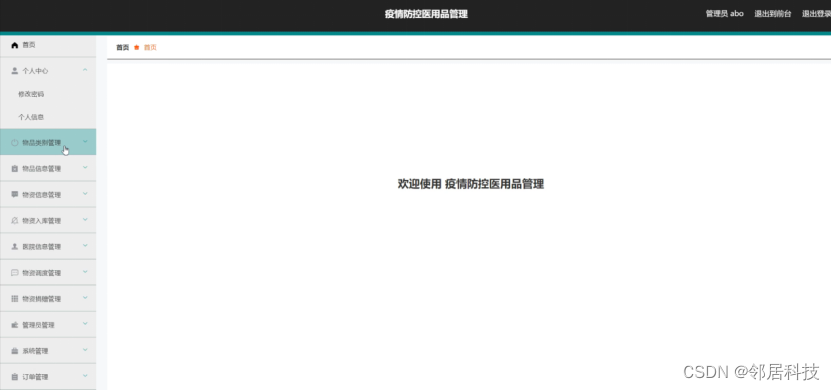Screen dimensions: 835x390
Task: Click the orange star icon in breadcrumb
Action: [137, 47]
